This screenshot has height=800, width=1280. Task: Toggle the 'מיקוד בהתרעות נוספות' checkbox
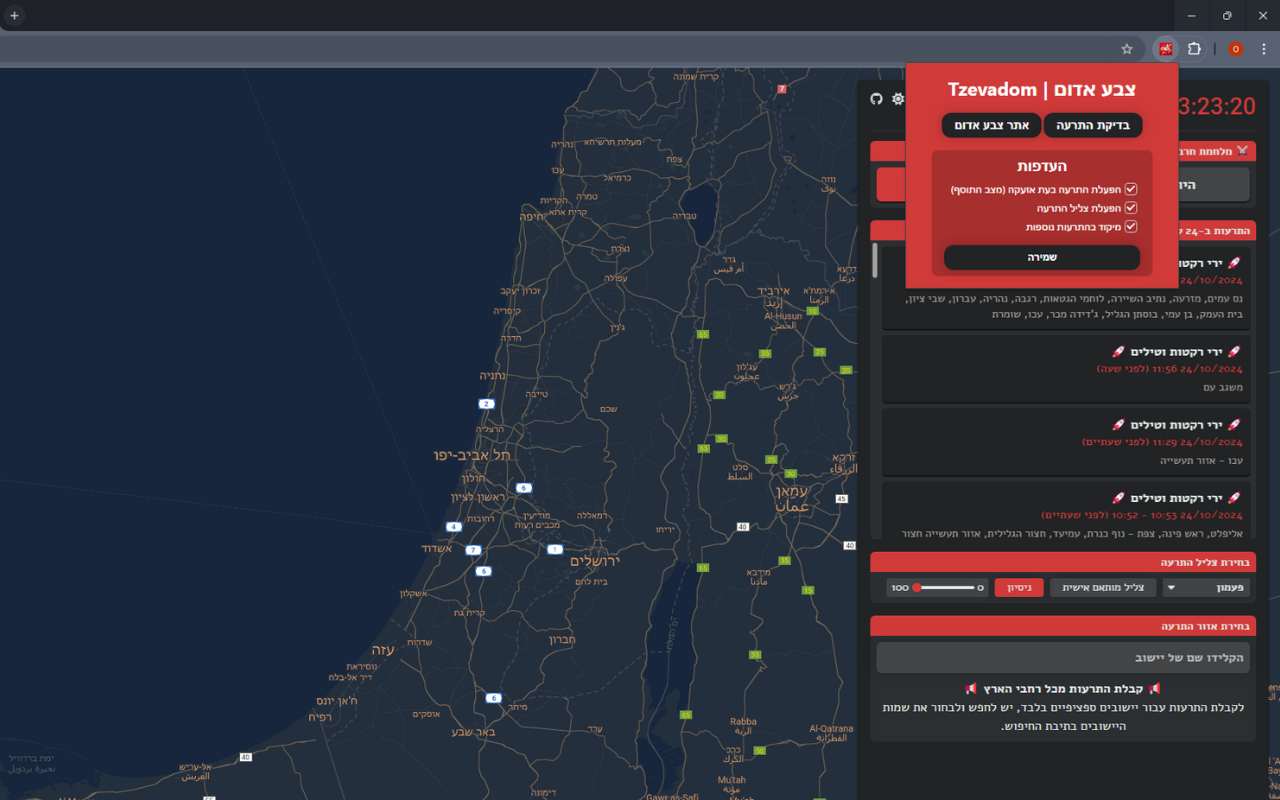point(1131,227)
